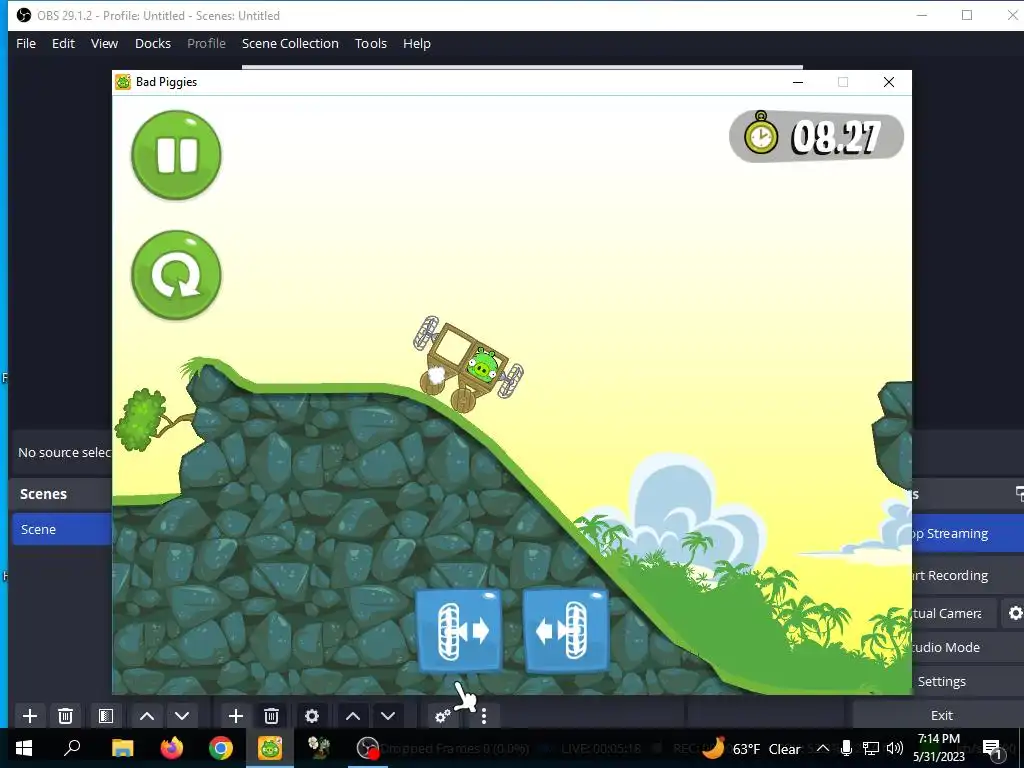Viewport: 1024px width, 768px height.
Task: Open advanced audio properties gears icon
Action: click(x=443, y=716)
